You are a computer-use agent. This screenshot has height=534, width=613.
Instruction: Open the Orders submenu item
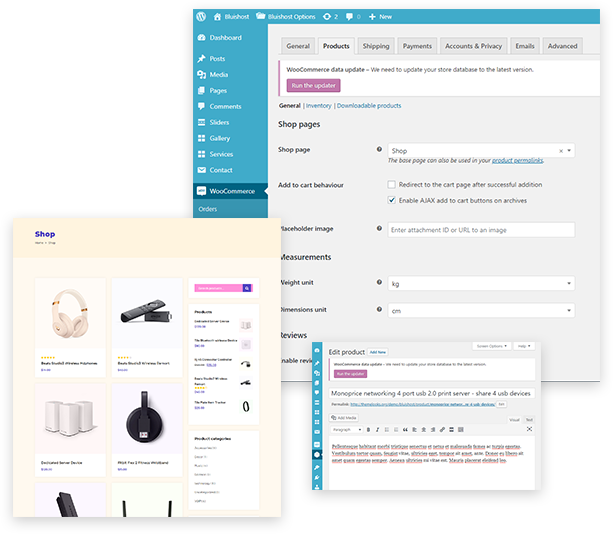(208, 209)
